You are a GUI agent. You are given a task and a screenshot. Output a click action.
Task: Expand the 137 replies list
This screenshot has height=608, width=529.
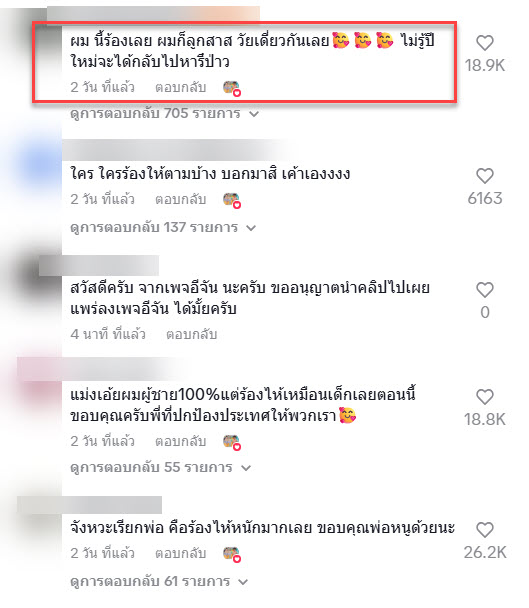coord(163,227)
